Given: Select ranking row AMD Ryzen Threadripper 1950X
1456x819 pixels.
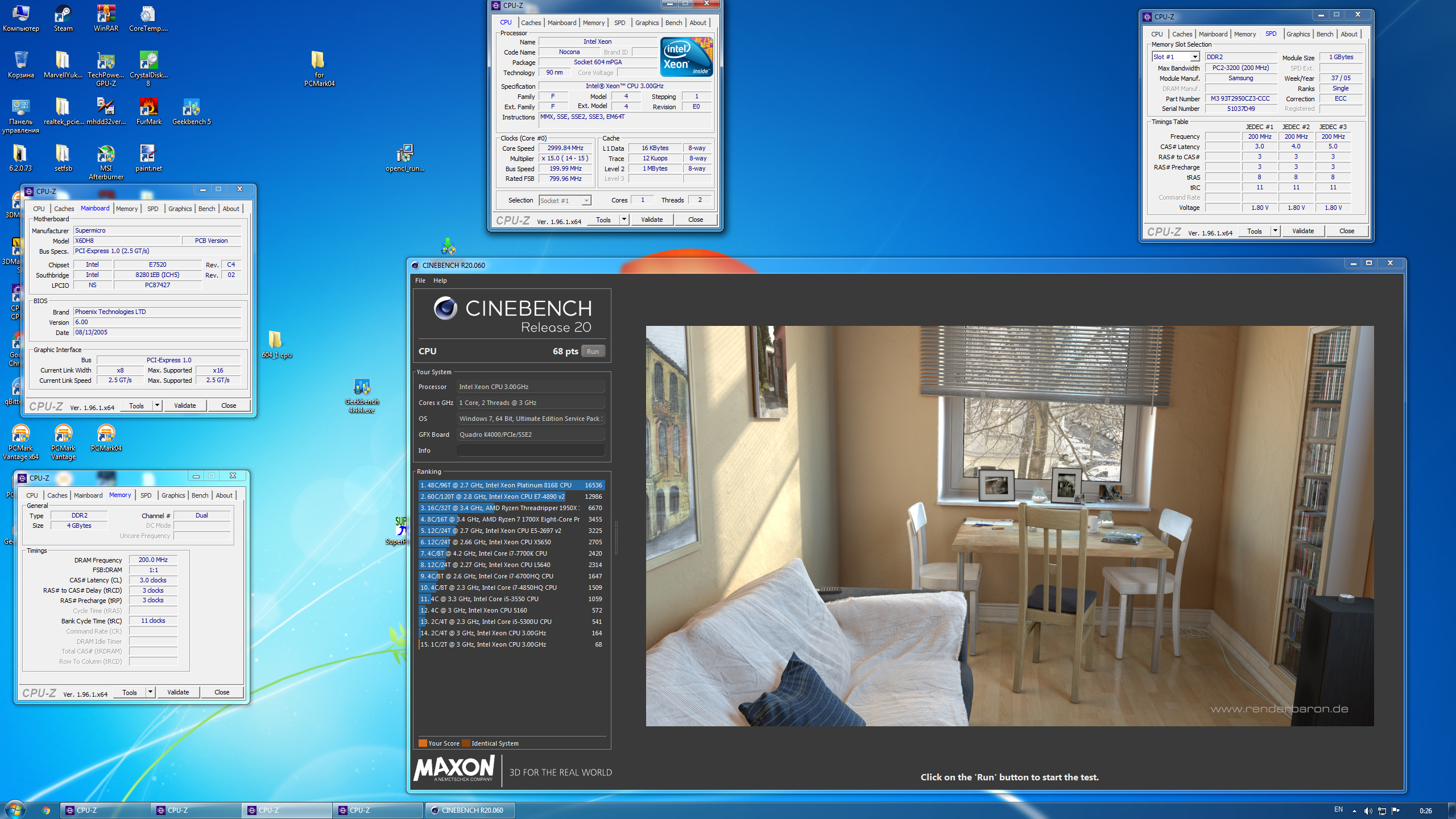Looking at the screenshot, I should 511,508.
